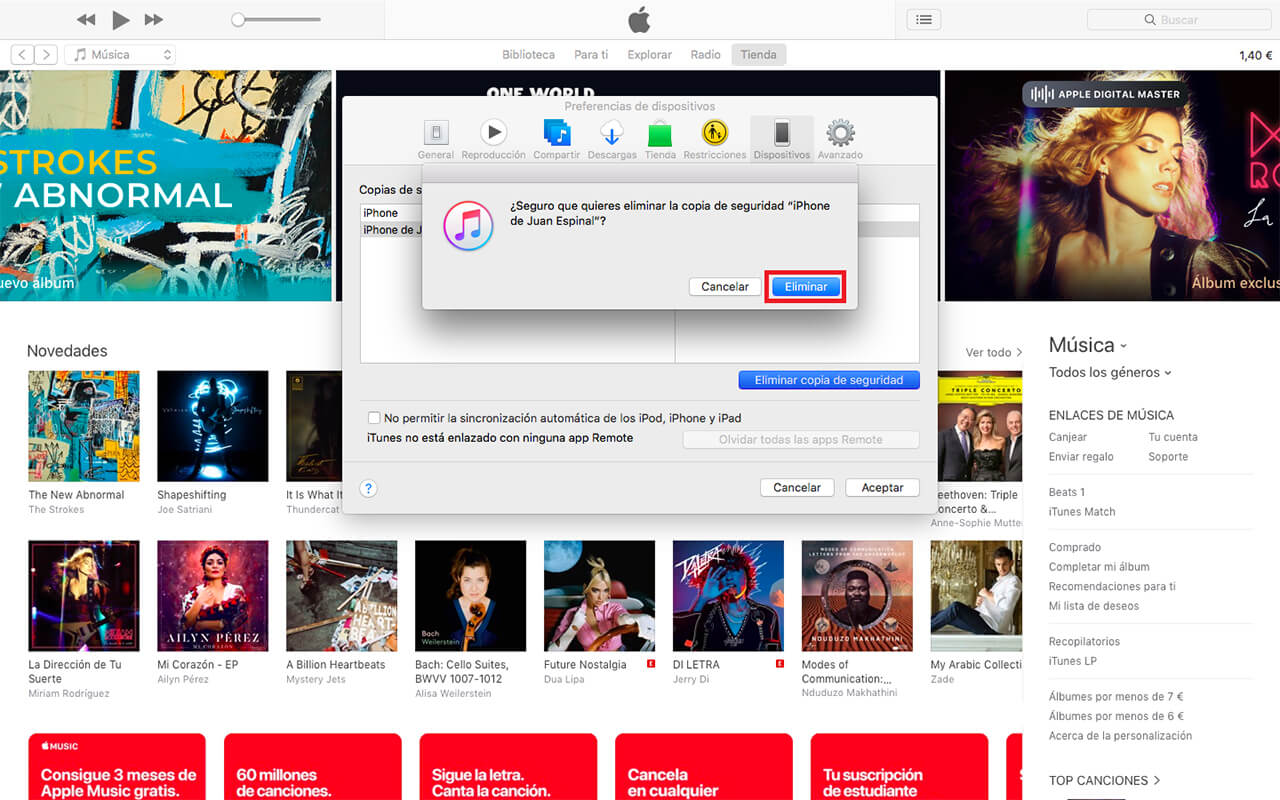Screen dimensions: 1280x800
Task: Open DI LETRA album cover
Action: pyautogui.click(x=729, y=596)
